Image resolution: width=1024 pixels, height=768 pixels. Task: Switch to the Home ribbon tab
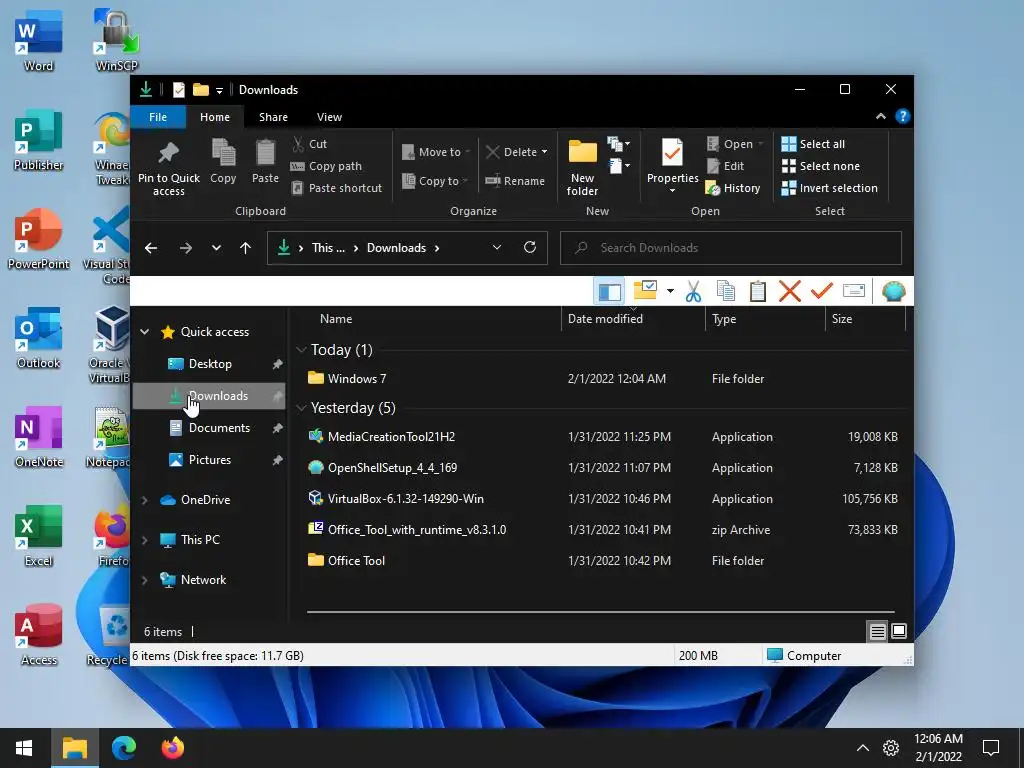(x=215, y=117)
